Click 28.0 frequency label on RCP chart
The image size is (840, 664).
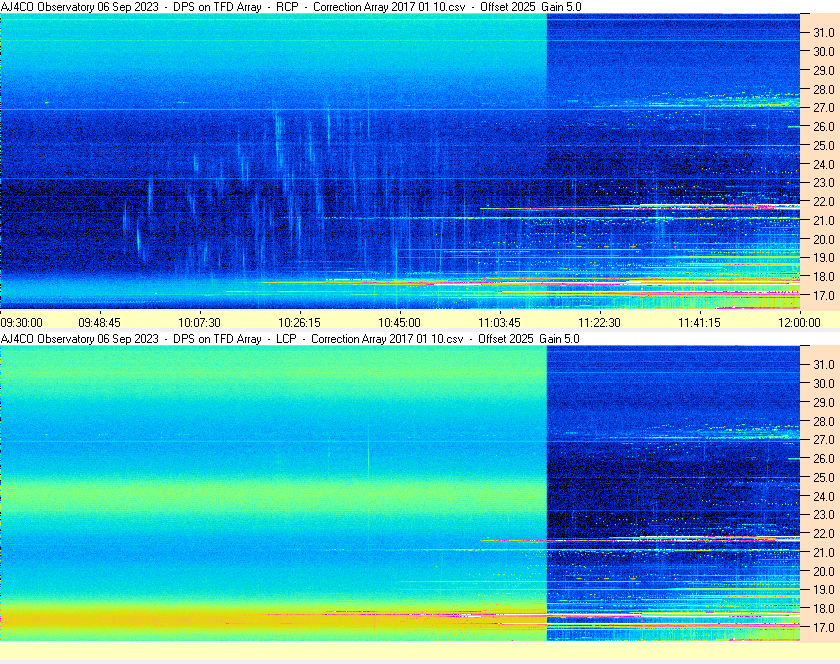pyautogui.click(x=824, y=89)
